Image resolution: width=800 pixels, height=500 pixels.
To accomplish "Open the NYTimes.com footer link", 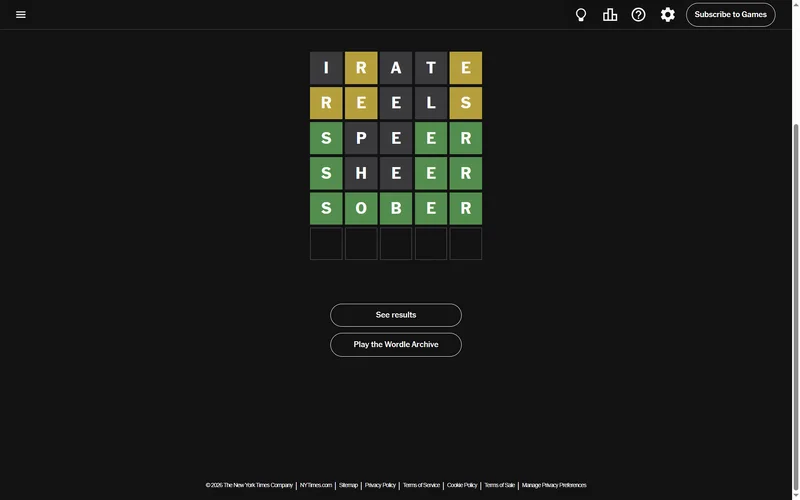I will tap(316, 485).
